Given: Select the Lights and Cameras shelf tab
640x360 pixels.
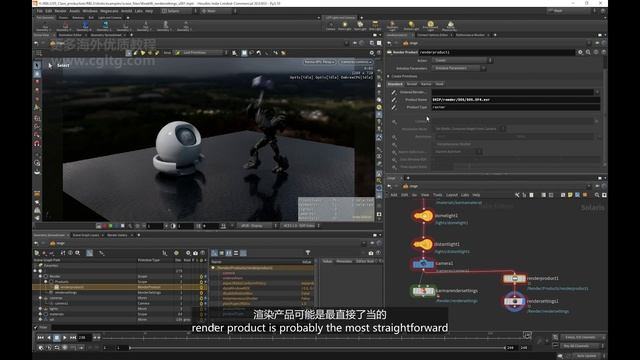Looking at the screenshot, I should coord(109,18).
